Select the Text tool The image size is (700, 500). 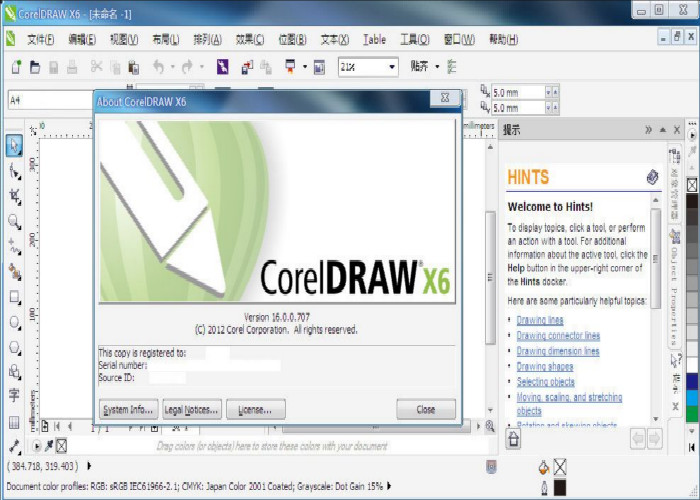14,395
